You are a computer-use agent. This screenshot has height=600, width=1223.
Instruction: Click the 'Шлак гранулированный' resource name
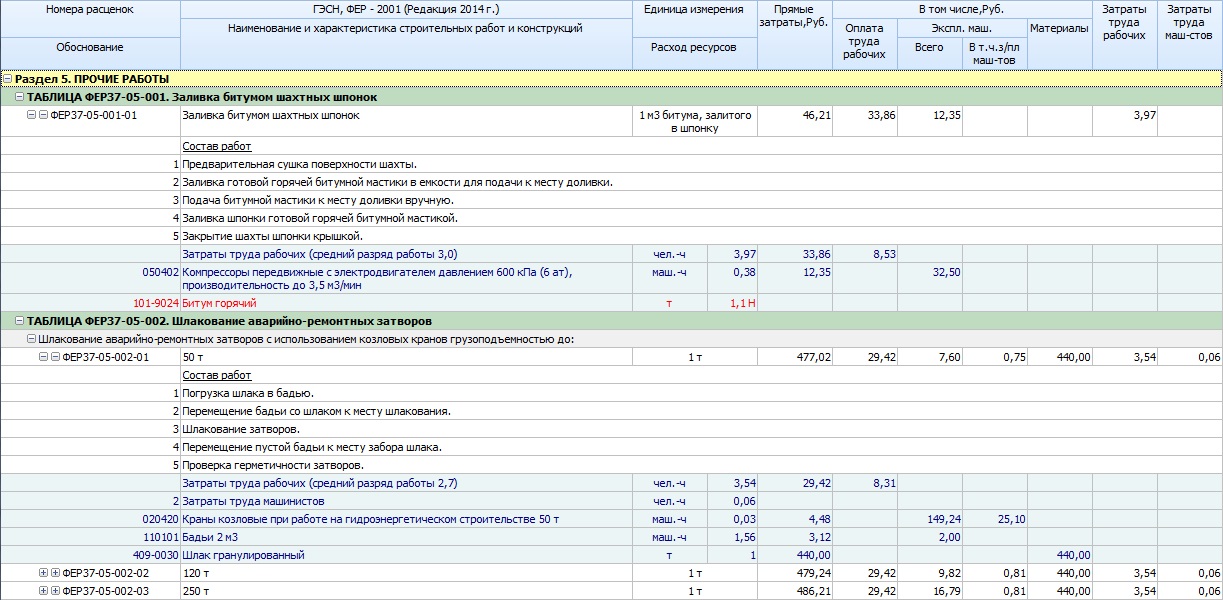(243, 555)
